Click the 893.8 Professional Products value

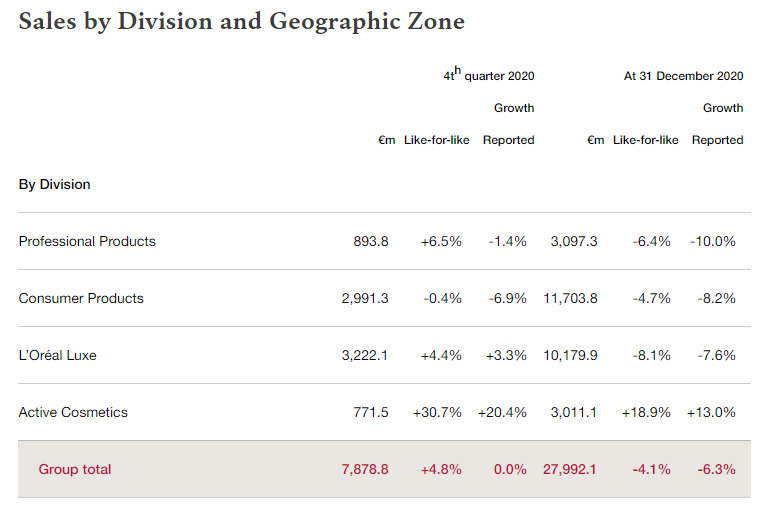pyautogui.click(x=371, y=241)
